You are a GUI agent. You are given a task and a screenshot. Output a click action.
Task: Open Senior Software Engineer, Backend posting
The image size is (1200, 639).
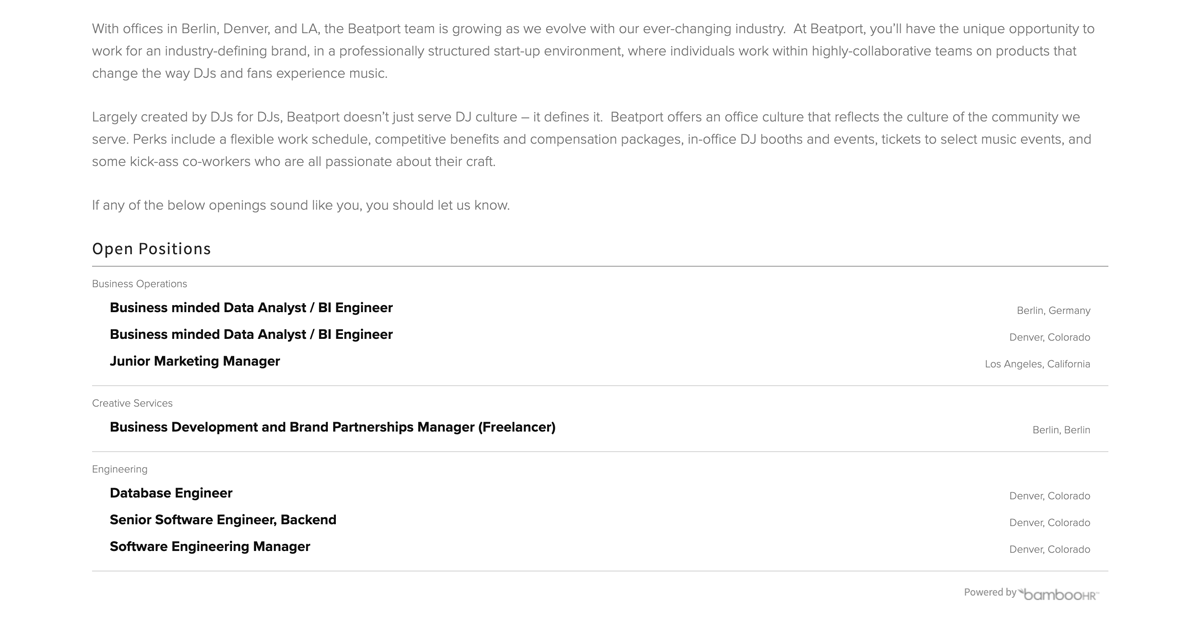point(223,520)
